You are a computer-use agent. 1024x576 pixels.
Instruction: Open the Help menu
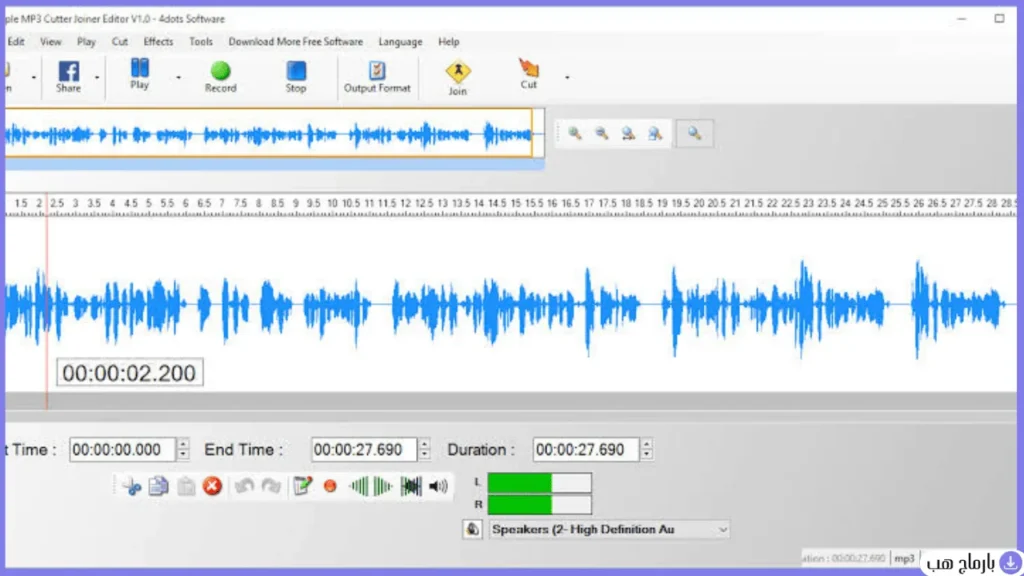tap(449, 42)
